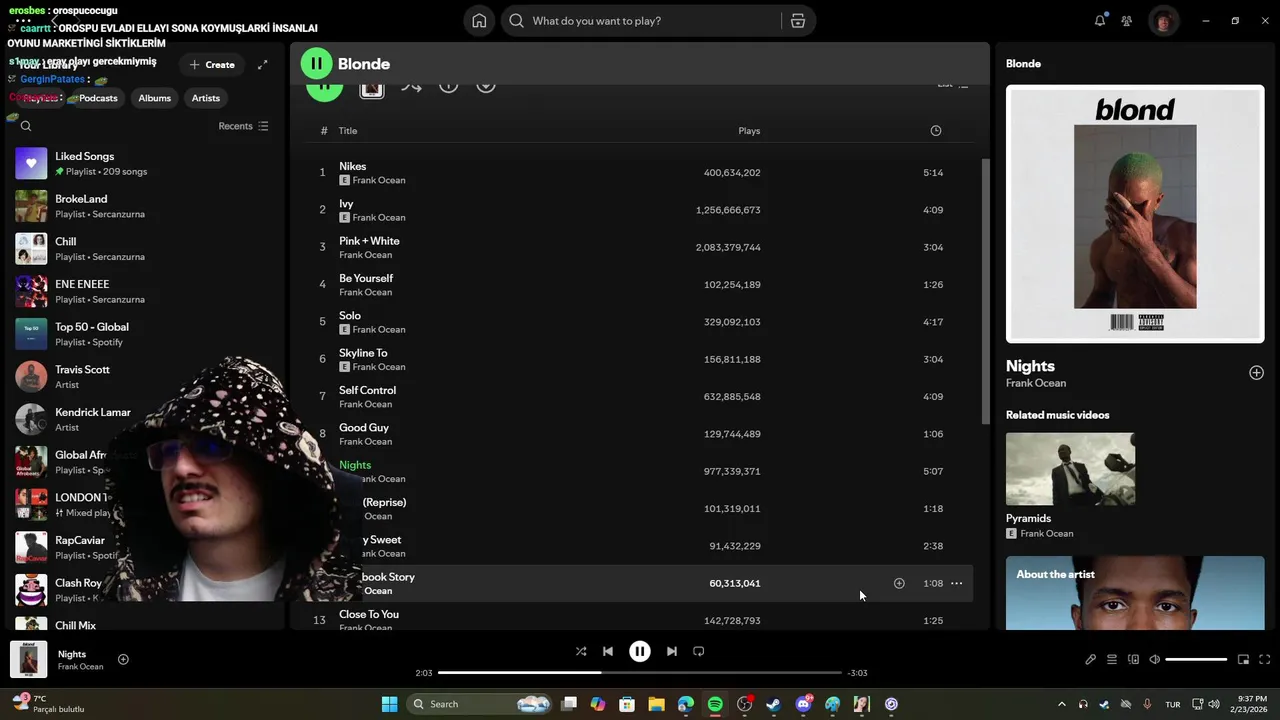
Task: Open the Top 50 - Global playlist
Action: pyautogui.click(x=145, y=334)
